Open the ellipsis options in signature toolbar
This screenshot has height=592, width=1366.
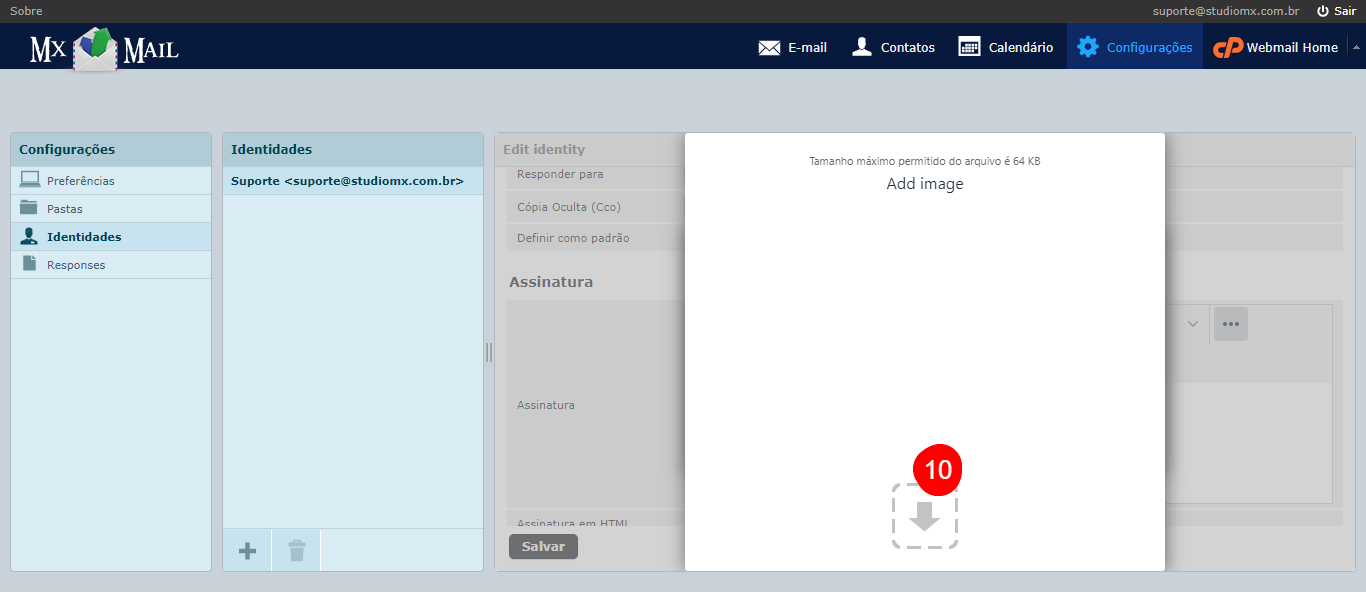(1230, 324)
